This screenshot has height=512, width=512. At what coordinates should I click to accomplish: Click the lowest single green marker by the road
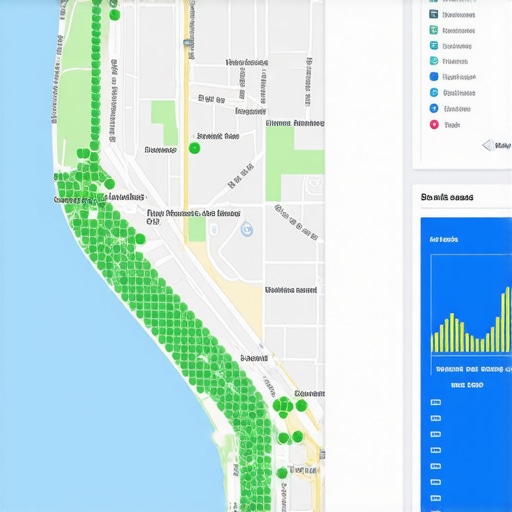(x=282, y=473)
